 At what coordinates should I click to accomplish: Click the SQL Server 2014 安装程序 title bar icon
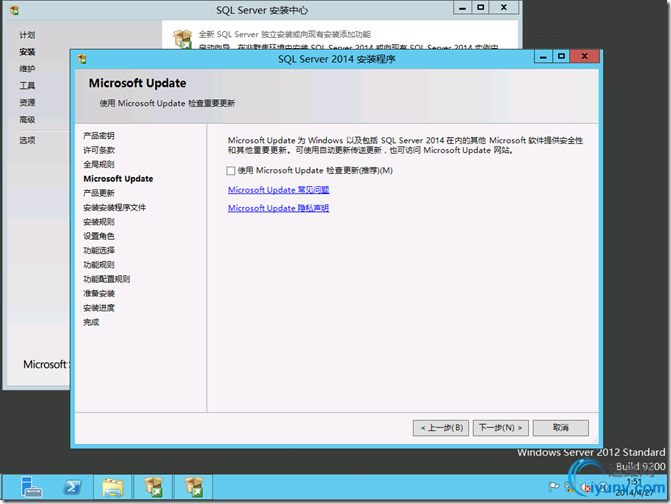(x=82, y=59)
